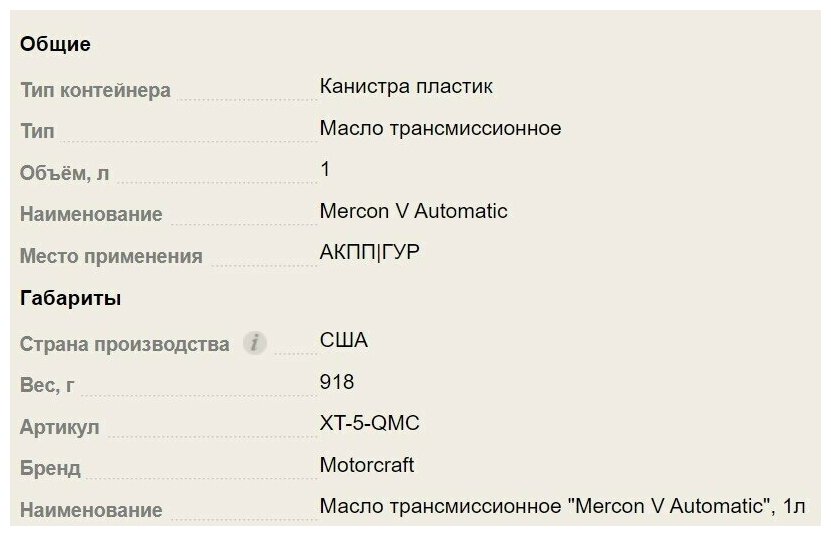Click the weight value 918
The width and height of the screenshot is (831, 536).
[337, 382]
